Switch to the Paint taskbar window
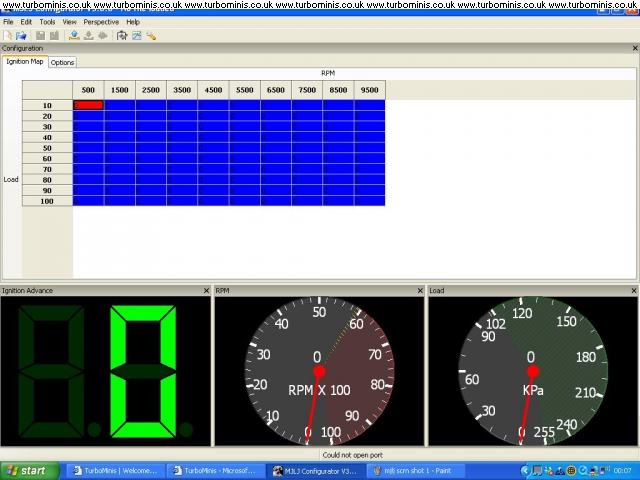 pos(415,471)
